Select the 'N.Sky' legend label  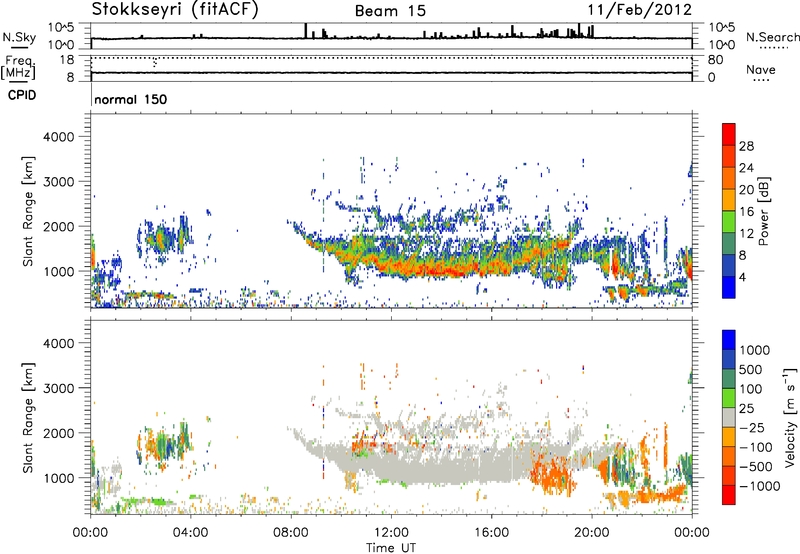tap(19, 37)
